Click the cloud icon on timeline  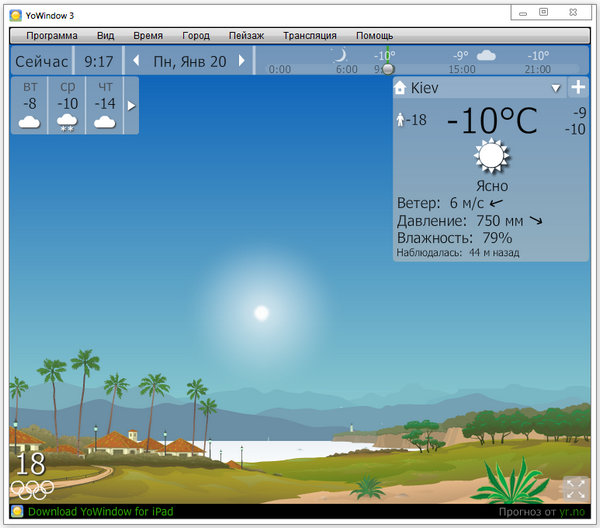click(486, 56)
